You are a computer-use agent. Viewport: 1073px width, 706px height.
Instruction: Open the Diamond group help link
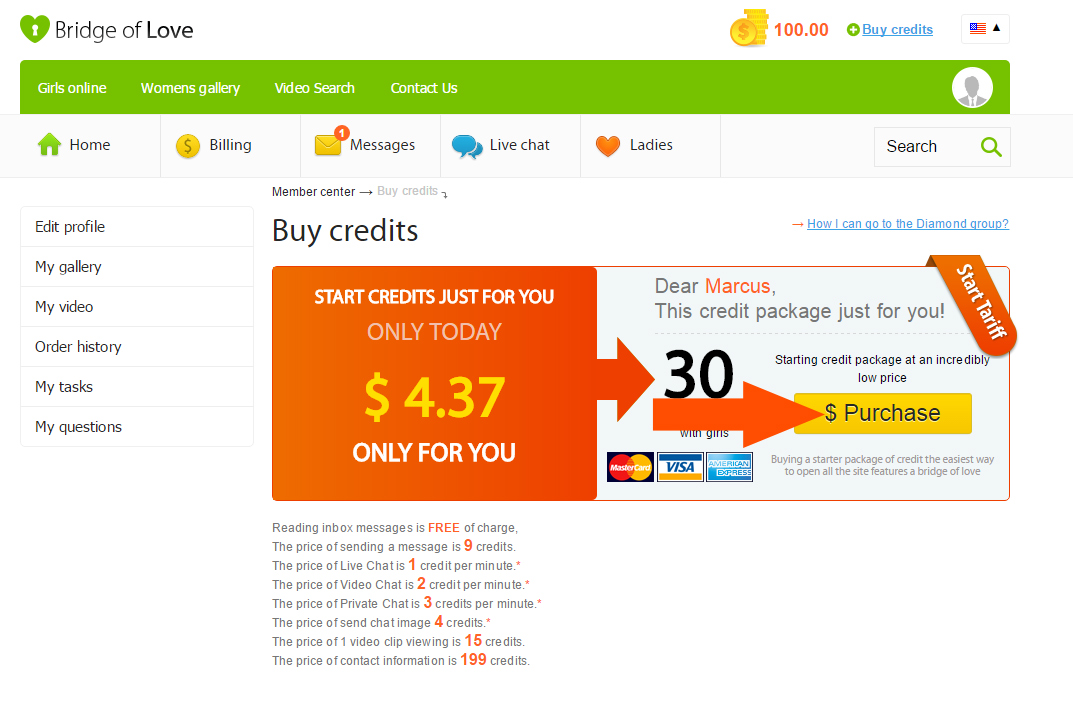click(x=907, y=224)
